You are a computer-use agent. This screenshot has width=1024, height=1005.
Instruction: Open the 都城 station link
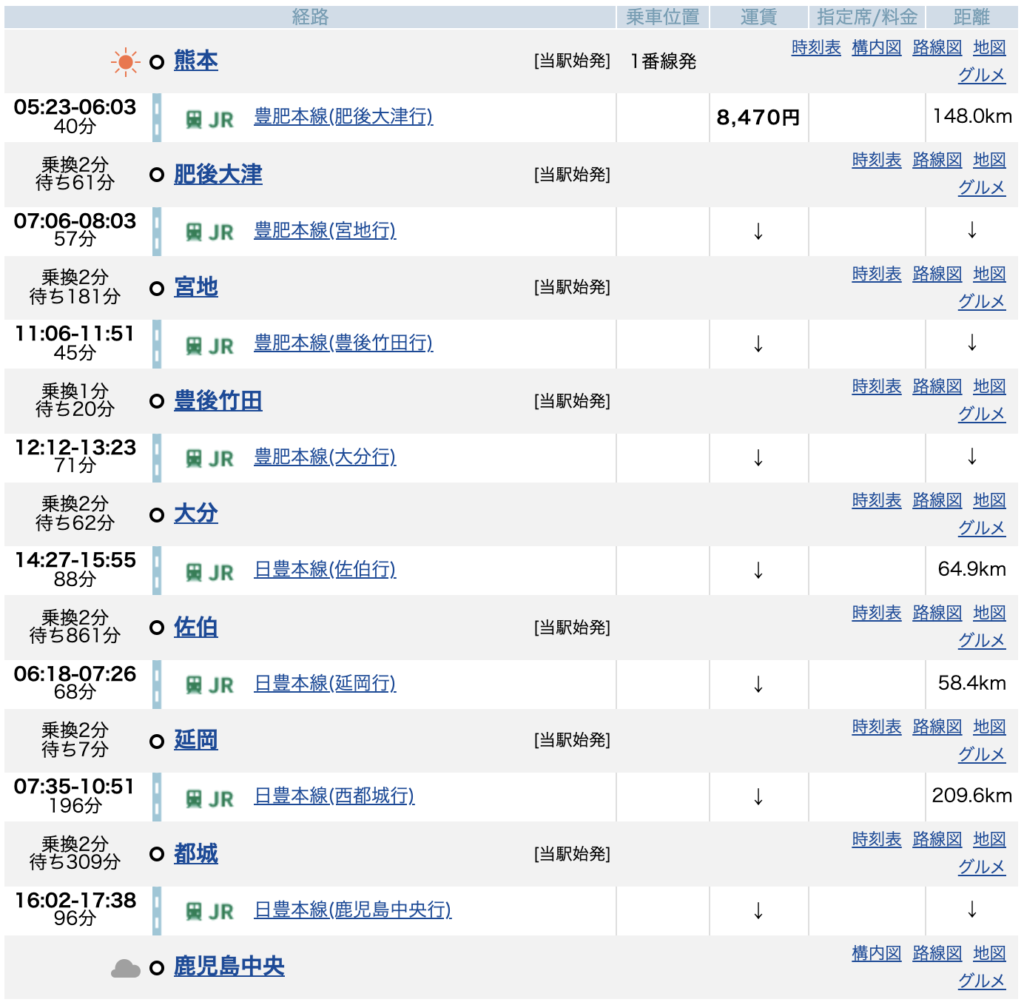[196, 854]
